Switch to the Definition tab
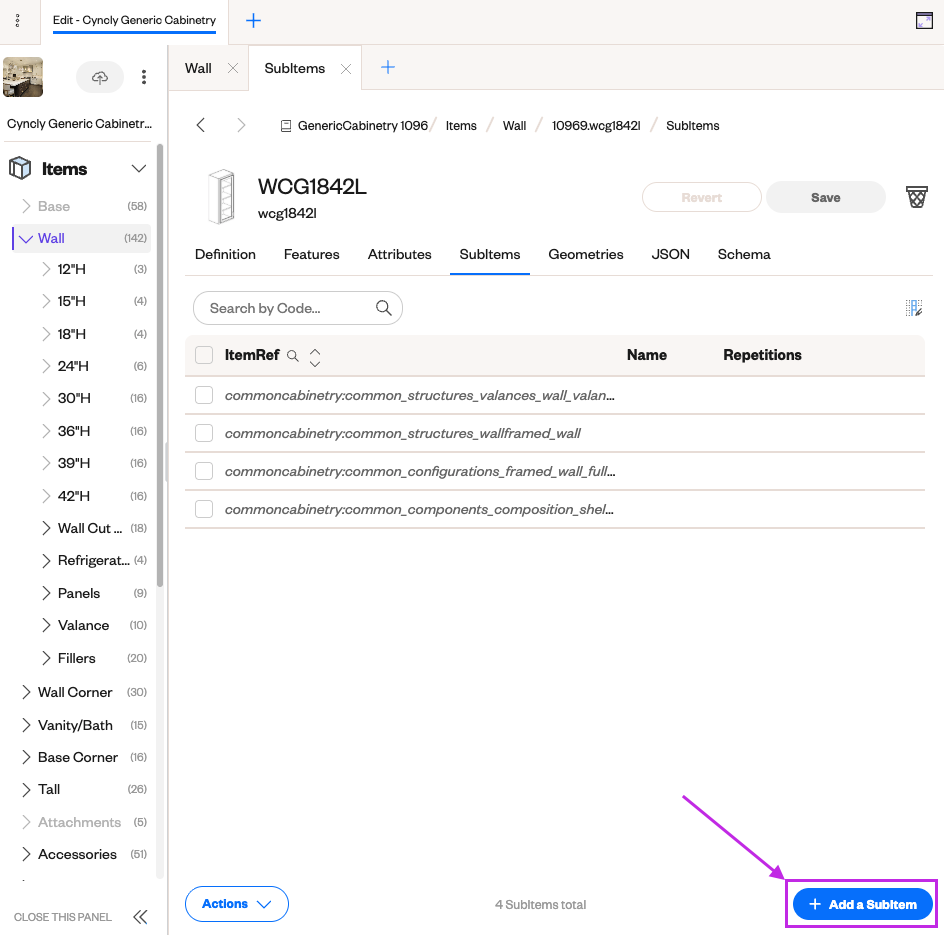 coord(225,255)
